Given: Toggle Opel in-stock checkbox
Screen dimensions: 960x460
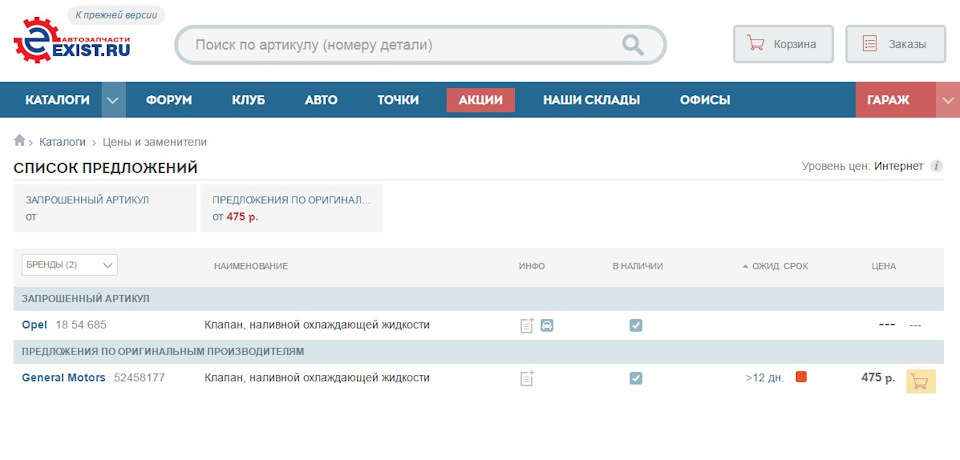Looking at the screenshot, I should 636,325.
